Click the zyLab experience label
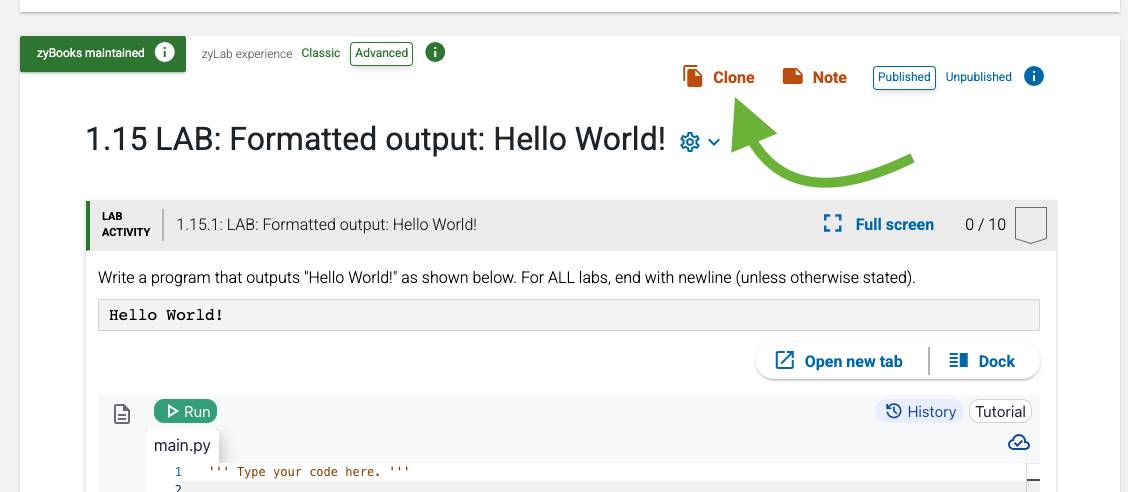Screen dimensions: 1128x492 point(247,54)
